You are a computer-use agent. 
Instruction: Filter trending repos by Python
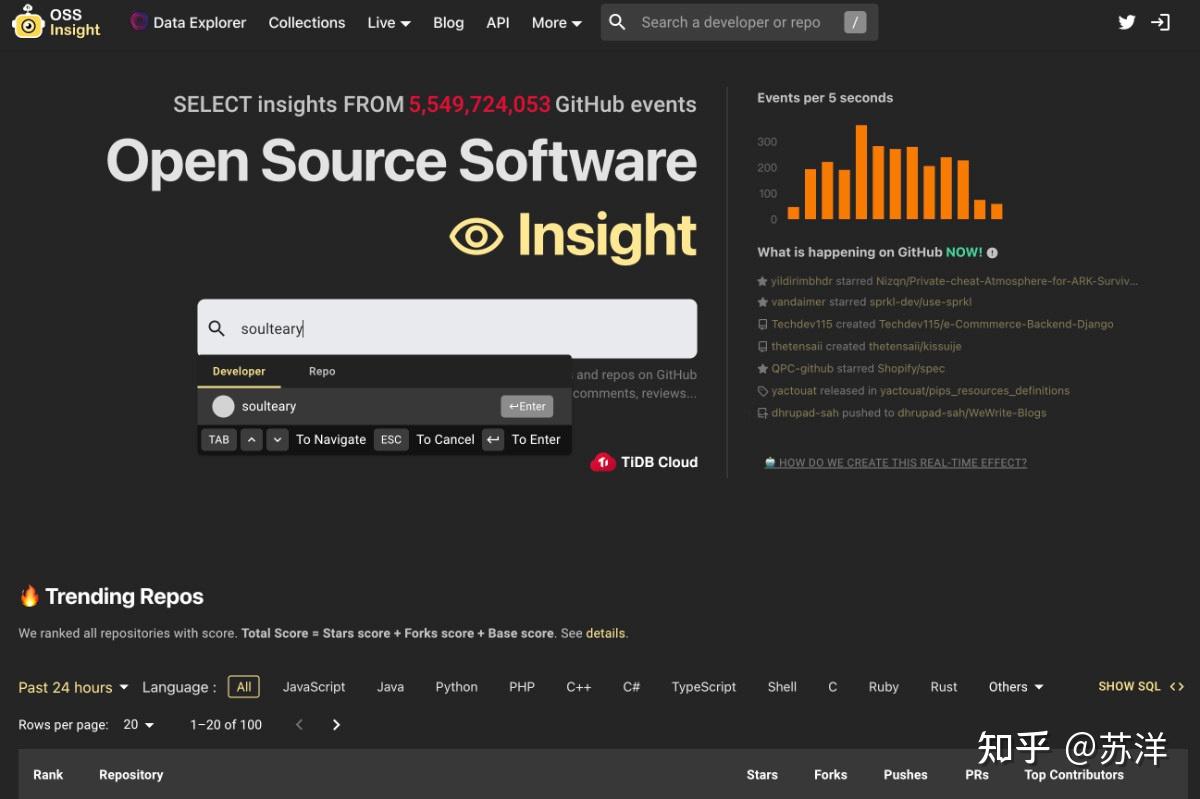[x=456, y=687]
